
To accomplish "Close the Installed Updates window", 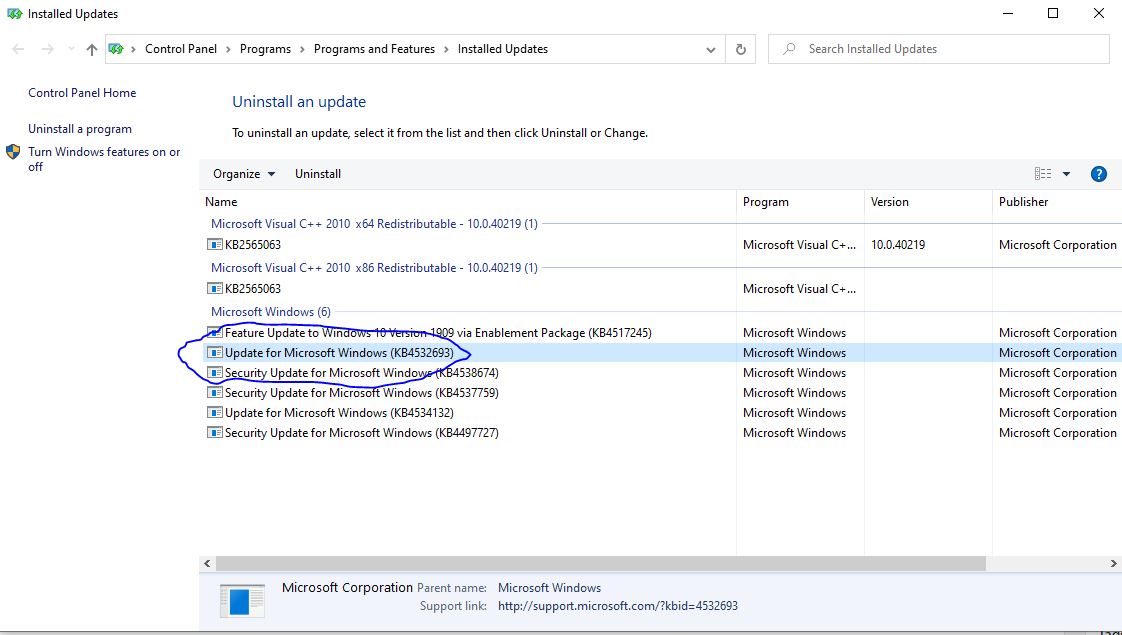I will point(1098,14).
